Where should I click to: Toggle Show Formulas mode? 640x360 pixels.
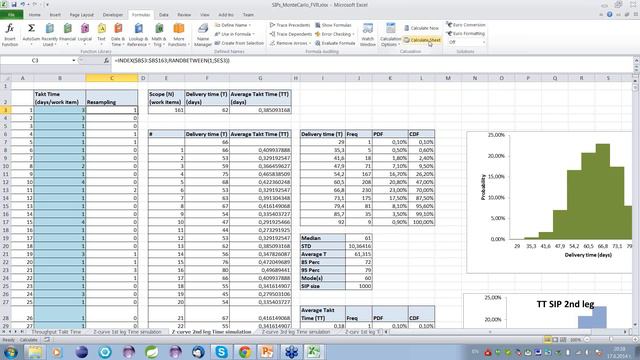(x=333, y=25)
